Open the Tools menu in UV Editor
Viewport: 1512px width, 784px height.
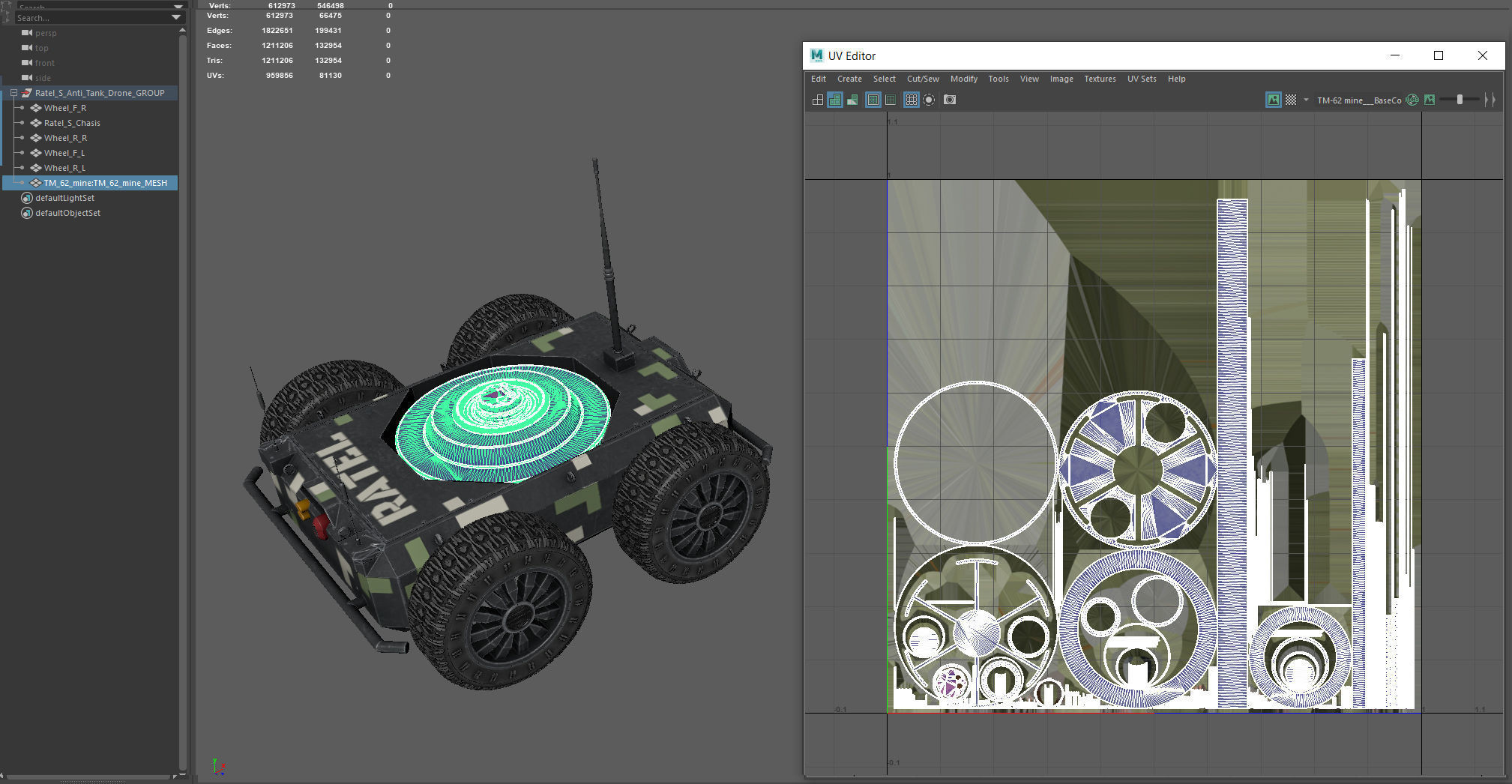point(999,79)
